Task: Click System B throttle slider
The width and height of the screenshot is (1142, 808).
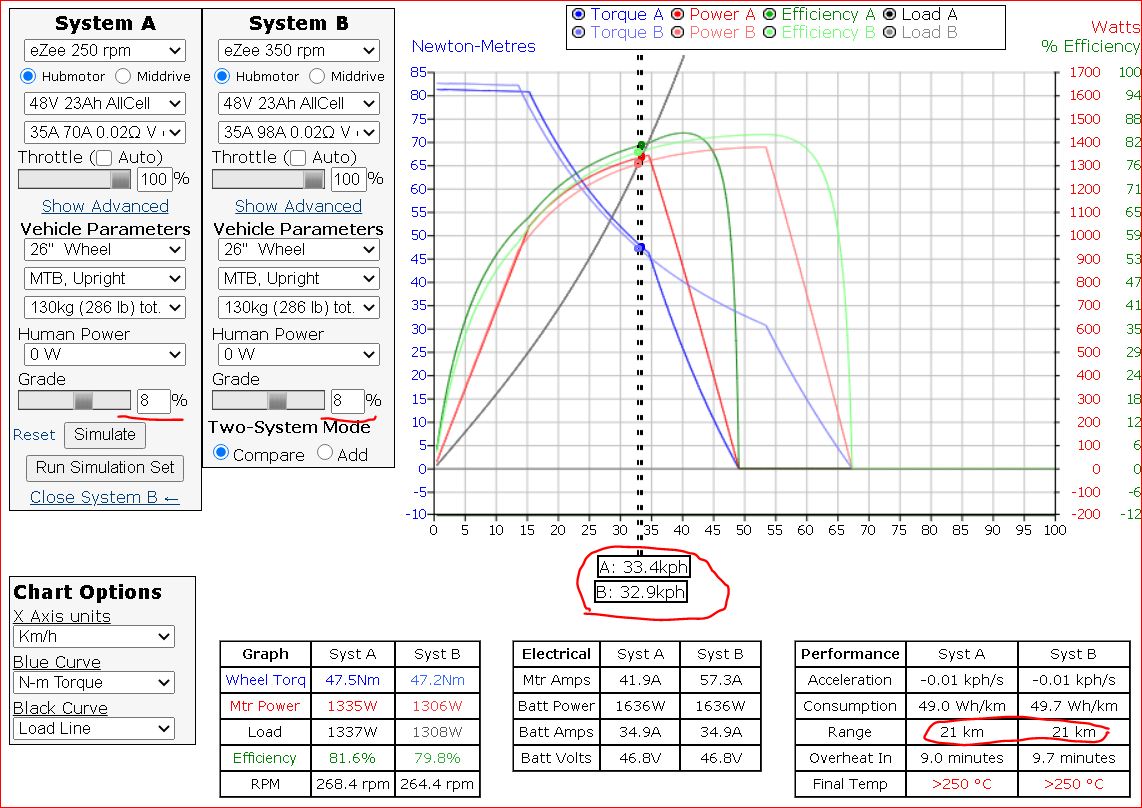Action: (268, 179)
